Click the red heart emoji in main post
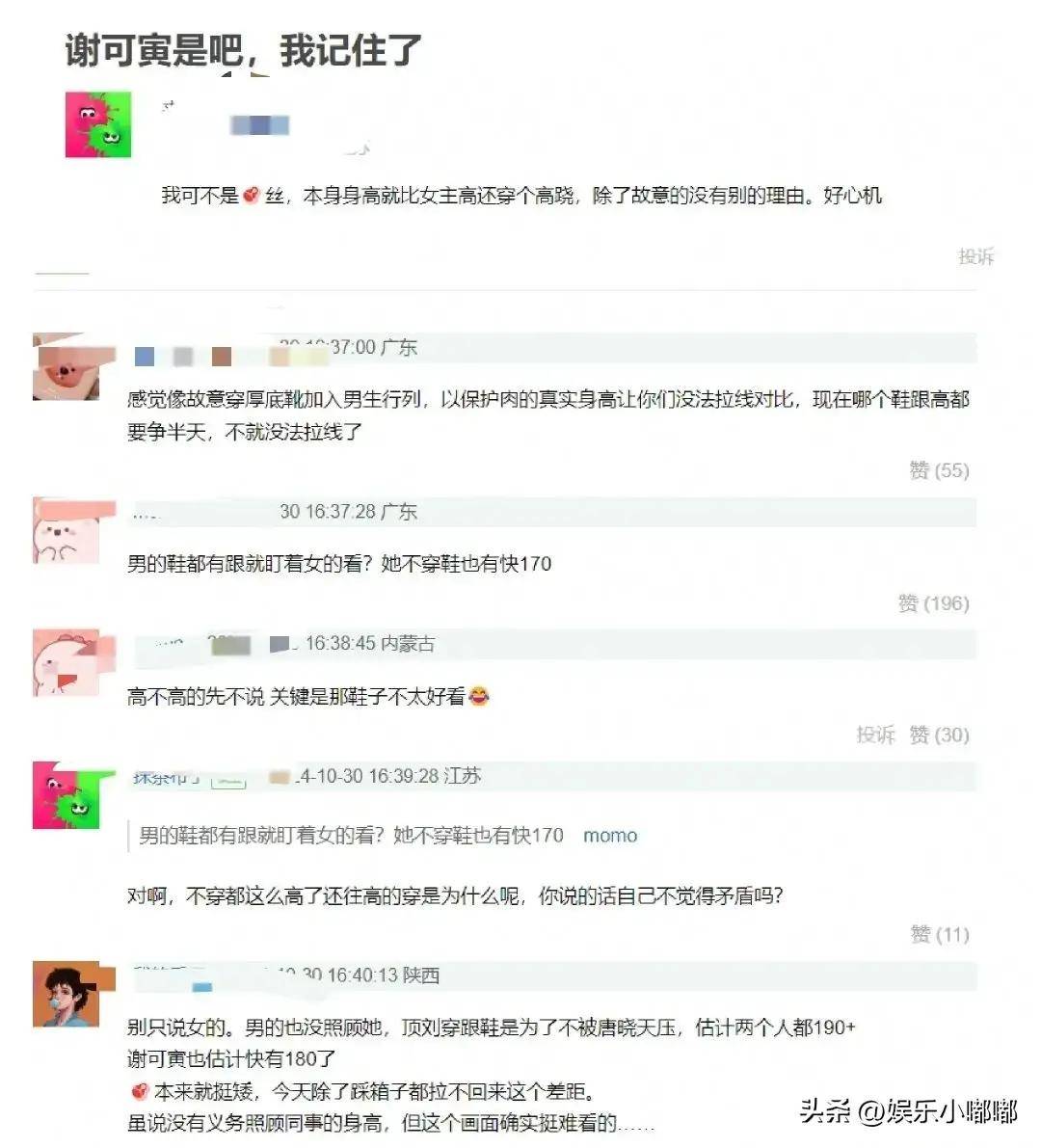1041x1148 pixels. coord(252,196)
